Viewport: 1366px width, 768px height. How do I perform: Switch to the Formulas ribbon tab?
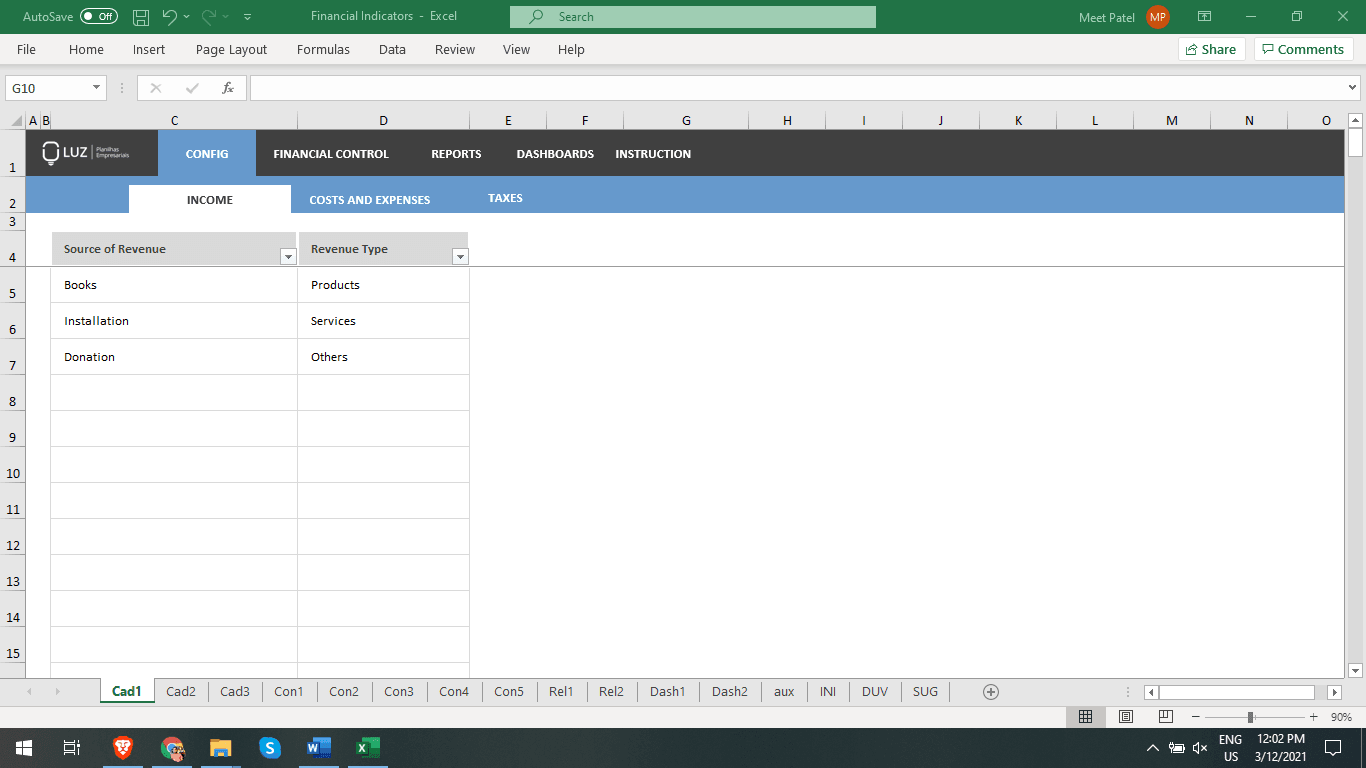click(x=322, y=49)
